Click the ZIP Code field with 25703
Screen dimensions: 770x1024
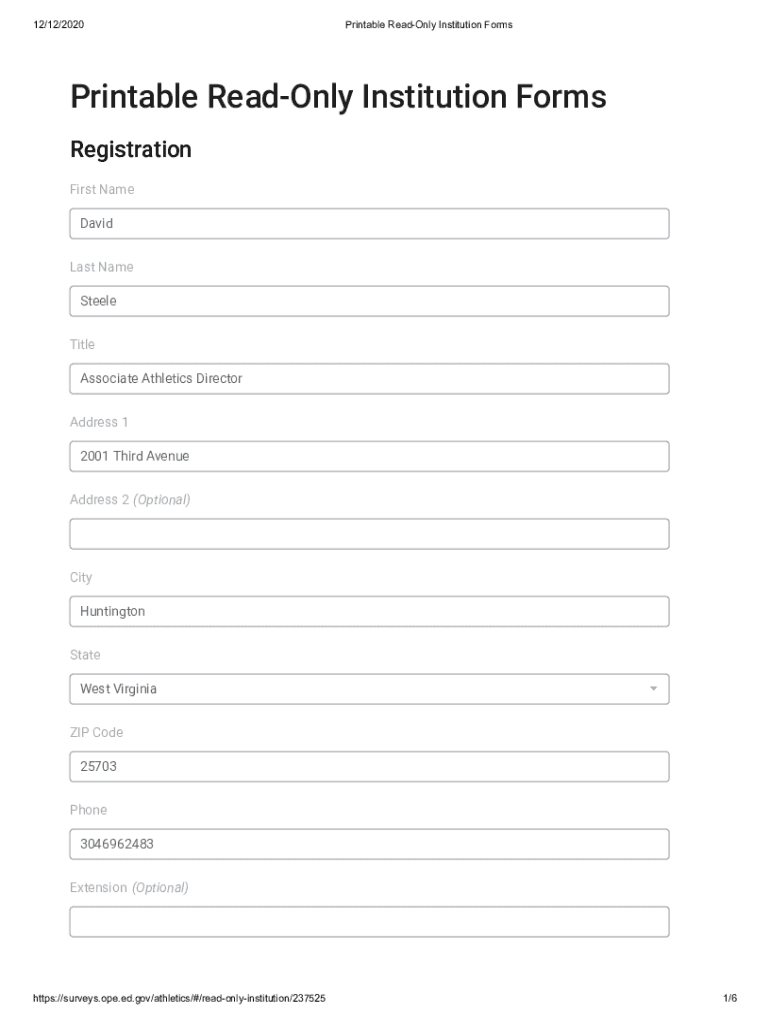[369, 767]
